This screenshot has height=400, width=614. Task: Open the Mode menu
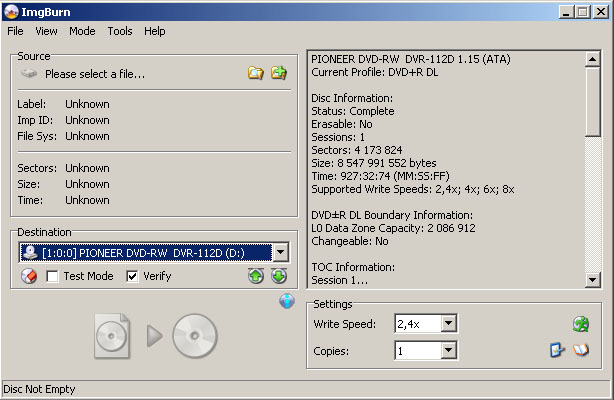[82, 31]
